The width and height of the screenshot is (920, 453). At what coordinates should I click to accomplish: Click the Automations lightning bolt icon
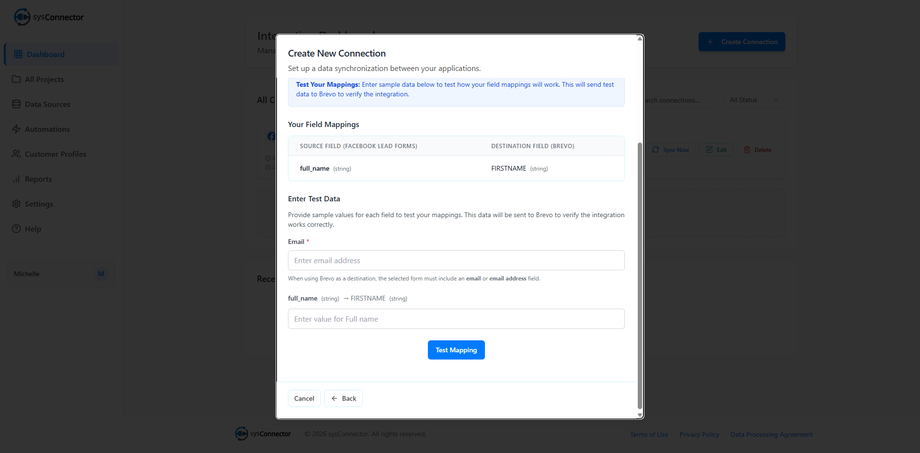point(16,129)
